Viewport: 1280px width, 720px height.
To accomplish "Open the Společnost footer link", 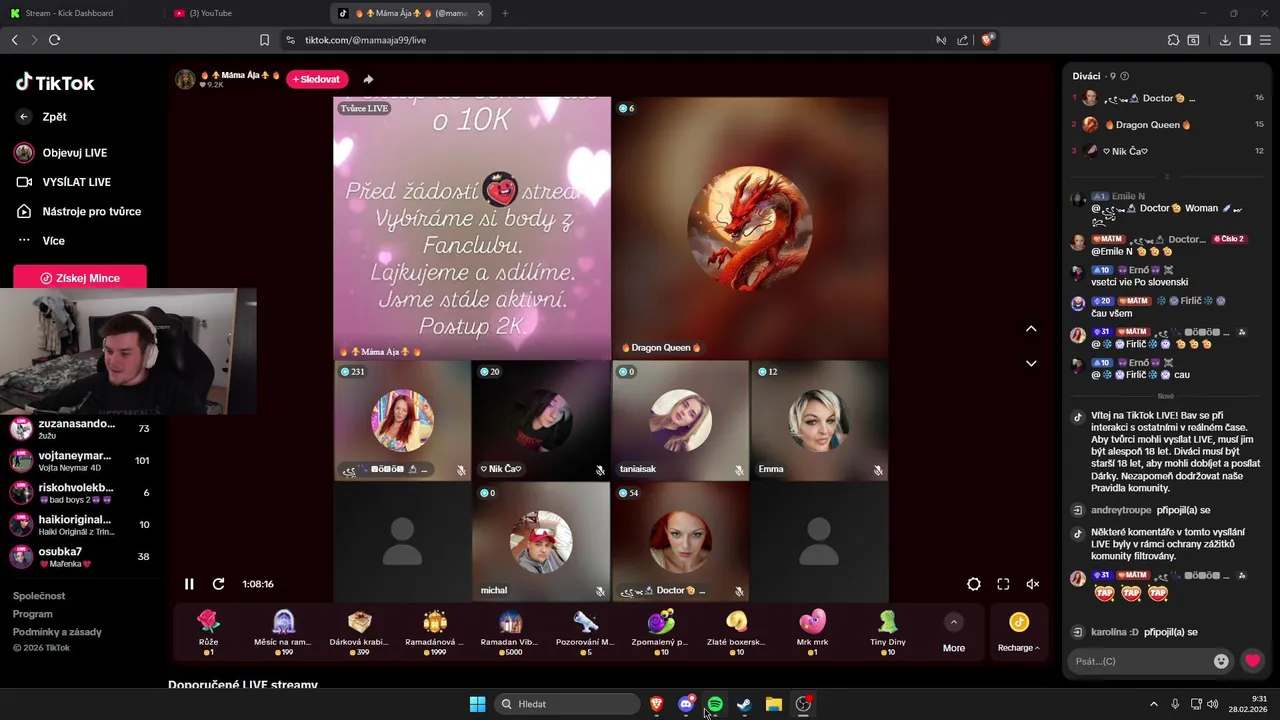I will click(39, 596).
